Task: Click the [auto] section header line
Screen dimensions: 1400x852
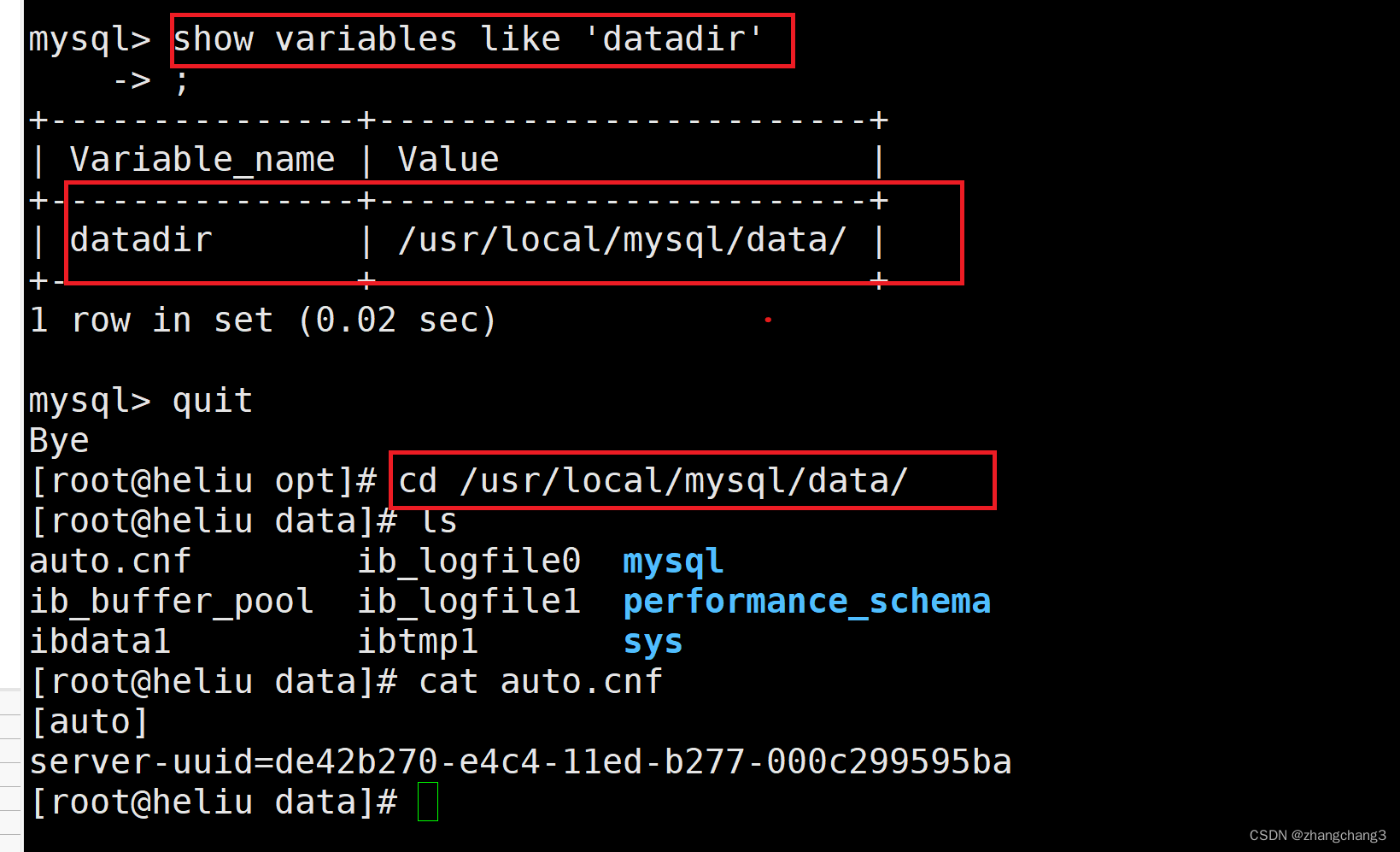Action: click(x=90, y=722)
